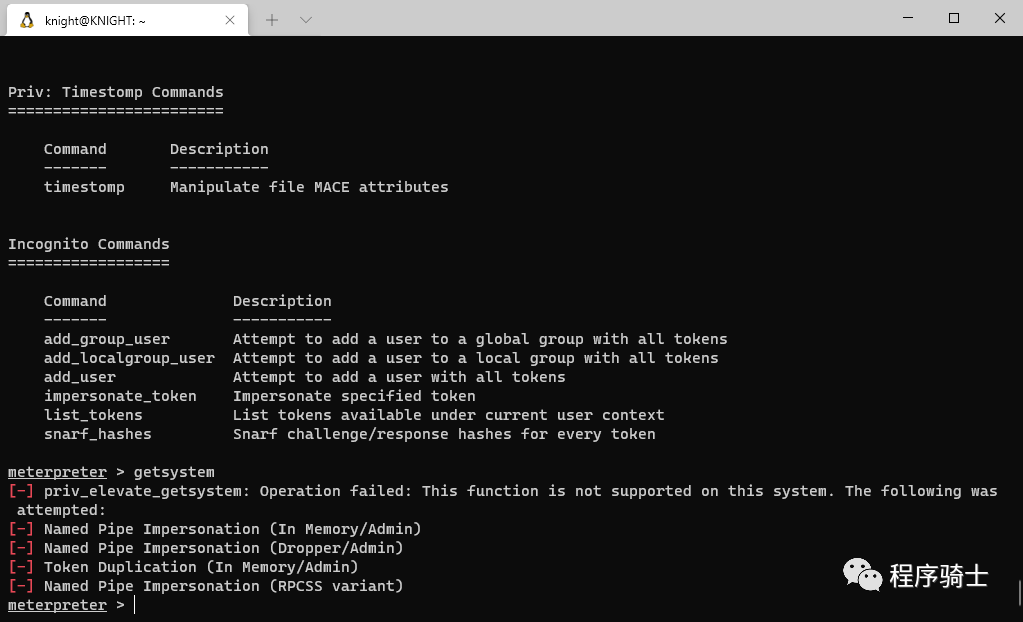Click the Incognito Commands heading

(x=89, y=244)
